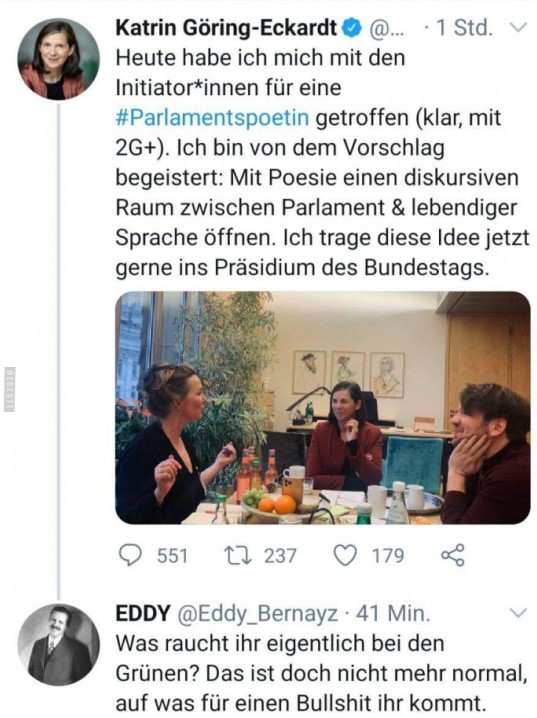
Task: Open the #Parlamentspoetin hashtag link
Action: click(x=212, y=118)
